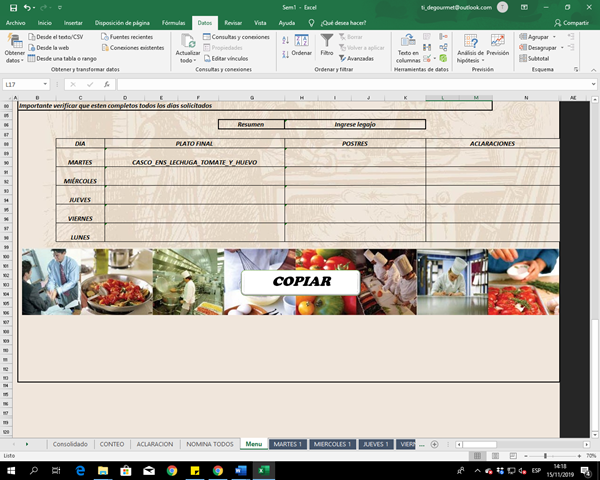Image resolution: width=600 pixels, height=480 pixels.
Task: Select cell CASCO_ENS_LECHUGA_TOMATE_Y_HUEVO
Action: pos(194,157)
